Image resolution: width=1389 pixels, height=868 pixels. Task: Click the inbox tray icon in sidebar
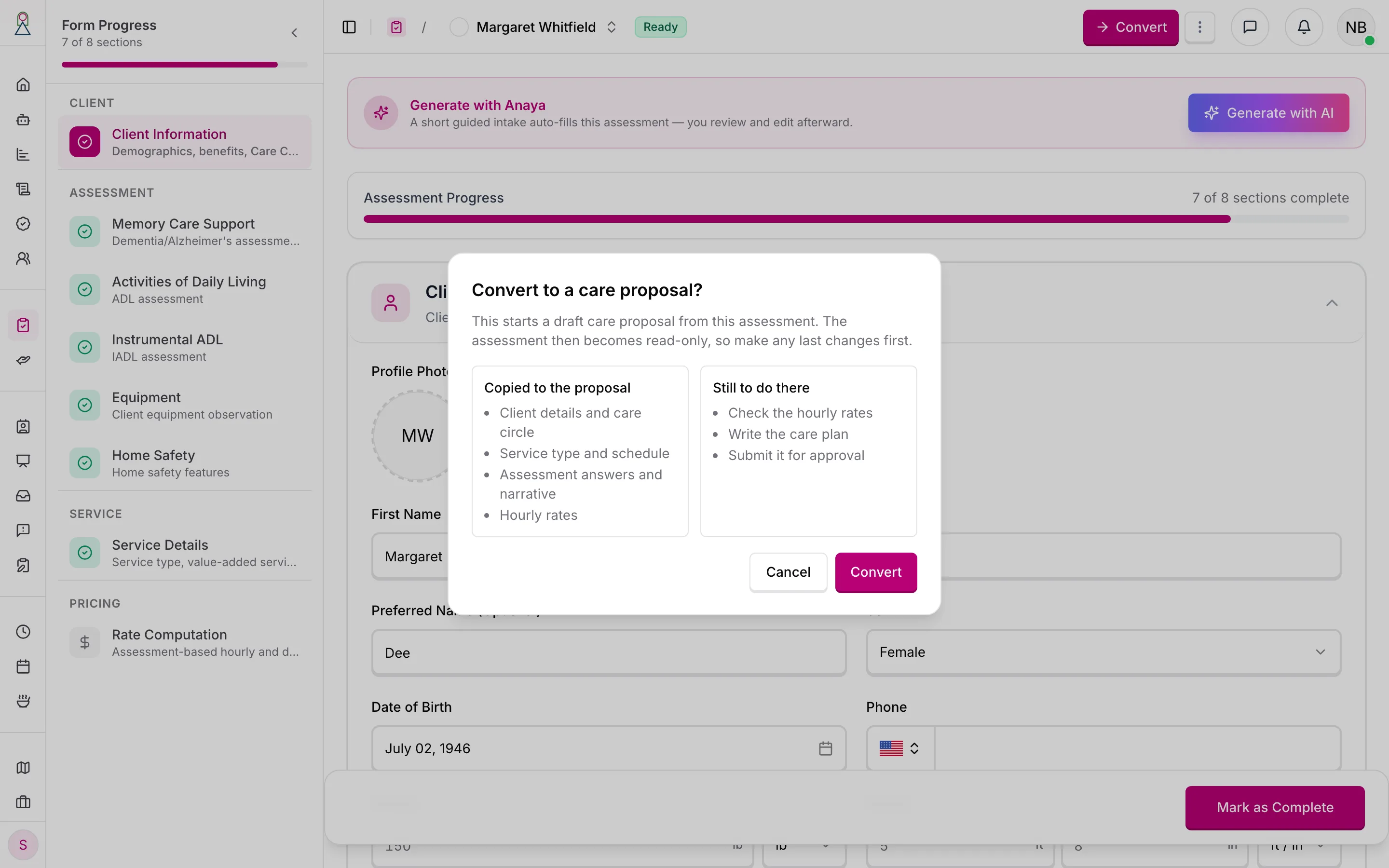(x=23, y=495)
